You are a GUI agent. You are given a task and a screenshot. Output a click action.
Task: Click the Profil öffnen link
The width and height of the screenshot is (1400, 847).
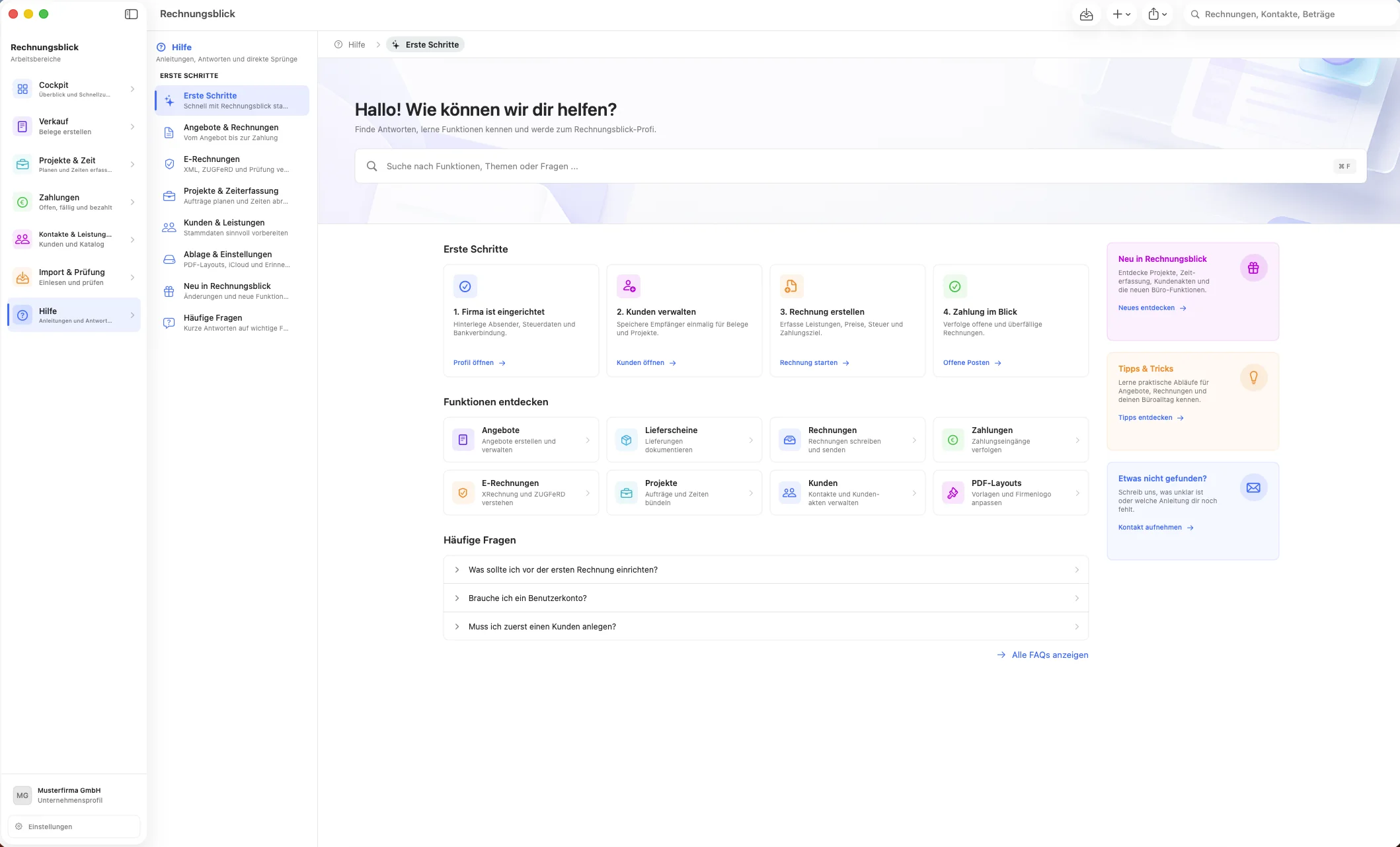pos(479,362)
